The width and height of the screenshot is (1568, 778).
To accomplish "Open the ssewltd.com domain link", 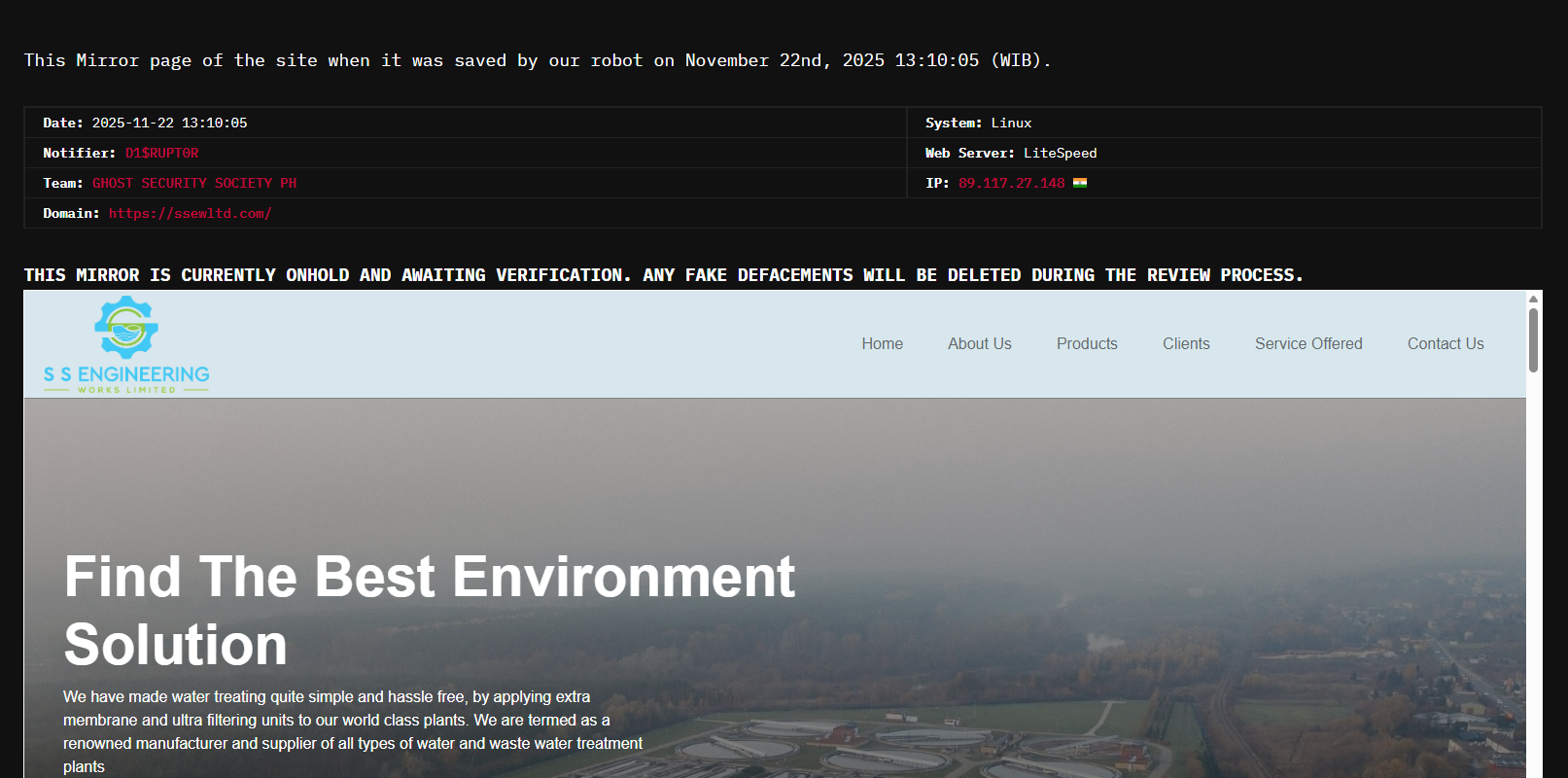I will [190, 214].
